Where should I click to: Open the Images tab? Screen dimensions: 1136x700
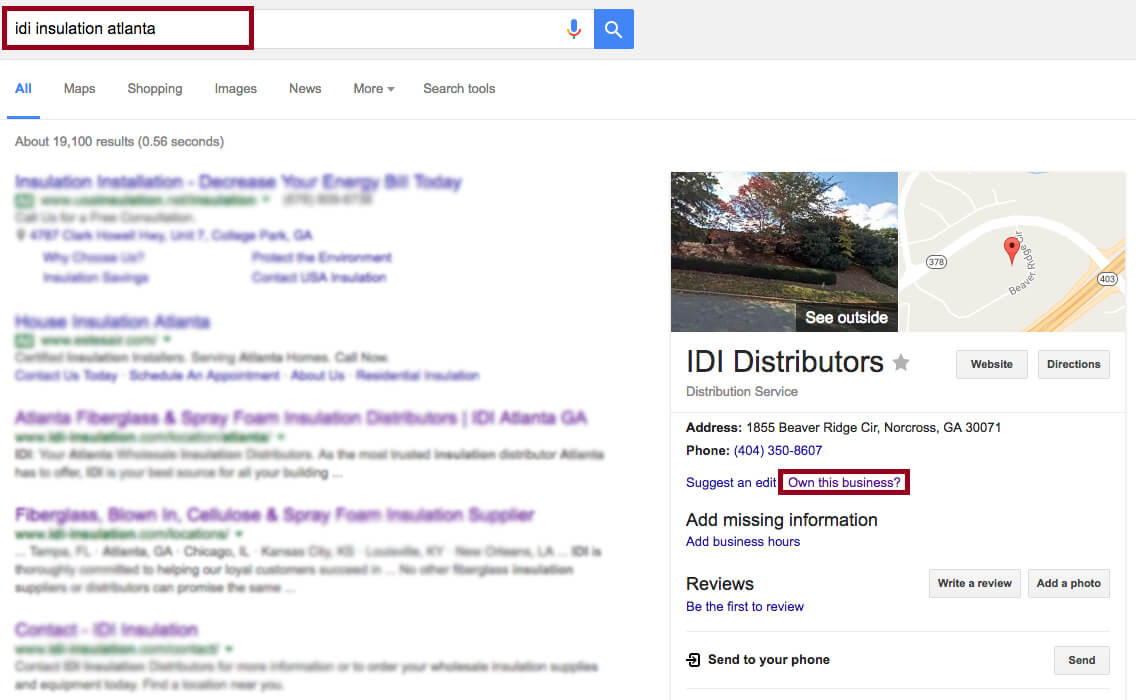(235, 88)
